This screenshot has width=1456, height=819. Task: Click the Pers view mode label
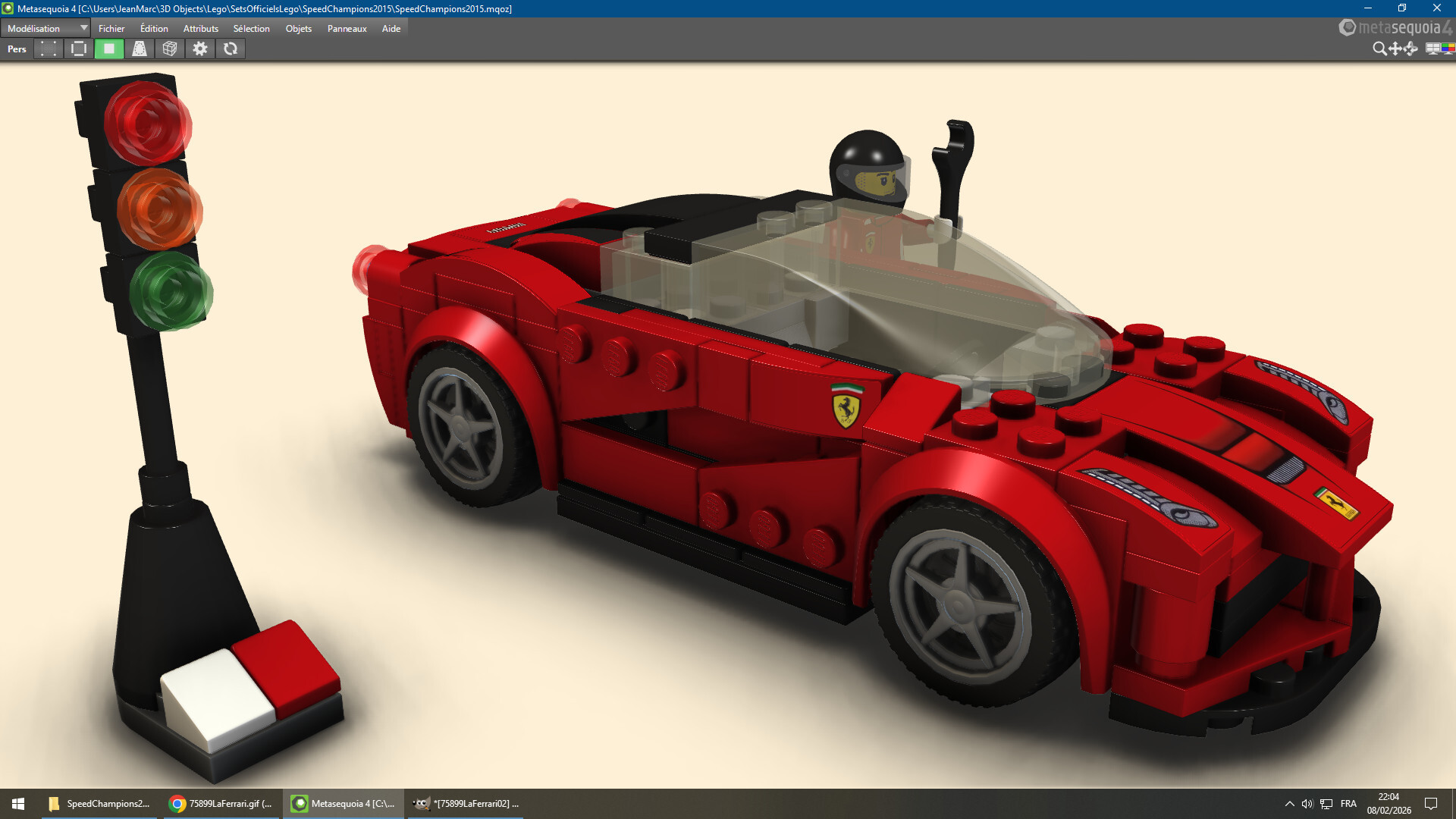tap(17, 49)
